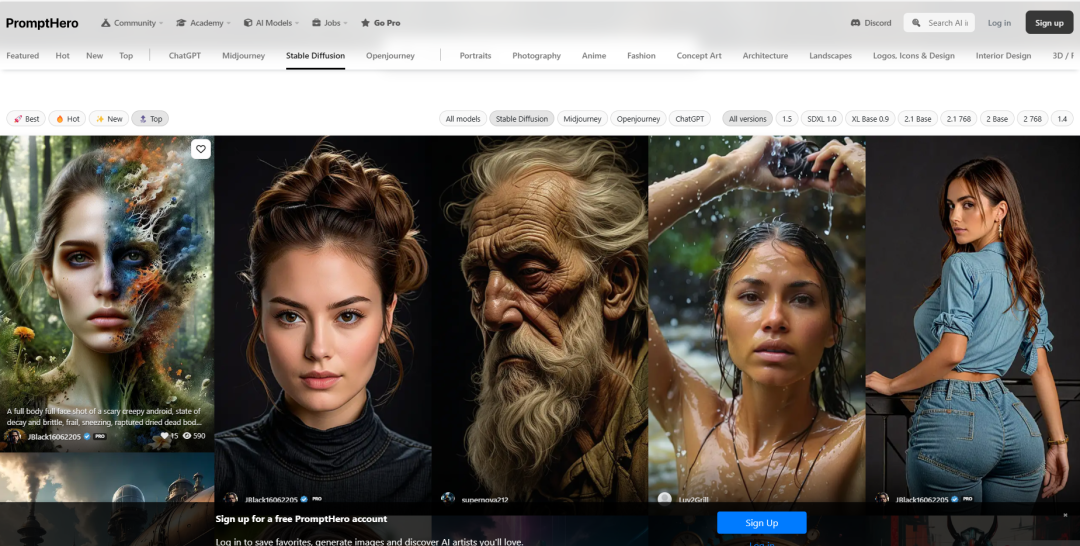This screenshot has height=546, width=1080.
Task: Click Luv2Grill avatar icon
Action: (x=664, y=499)
